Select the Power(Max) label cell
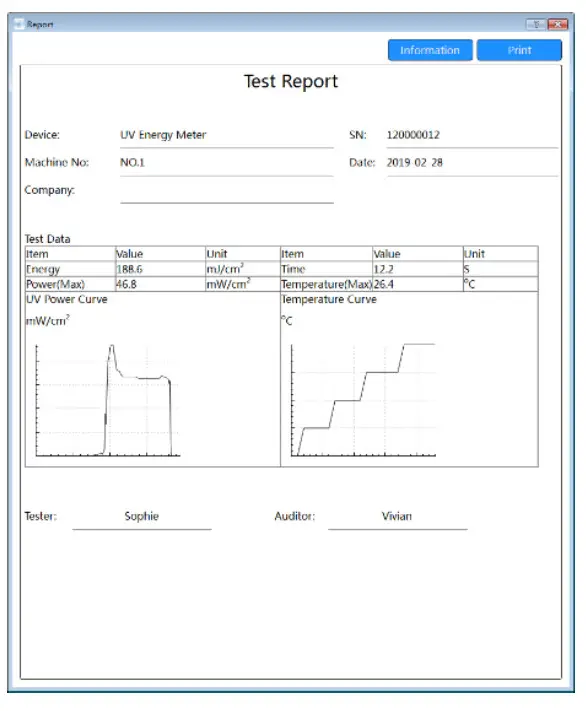Viewport: 586px width, 711px height. click(70, 284)
